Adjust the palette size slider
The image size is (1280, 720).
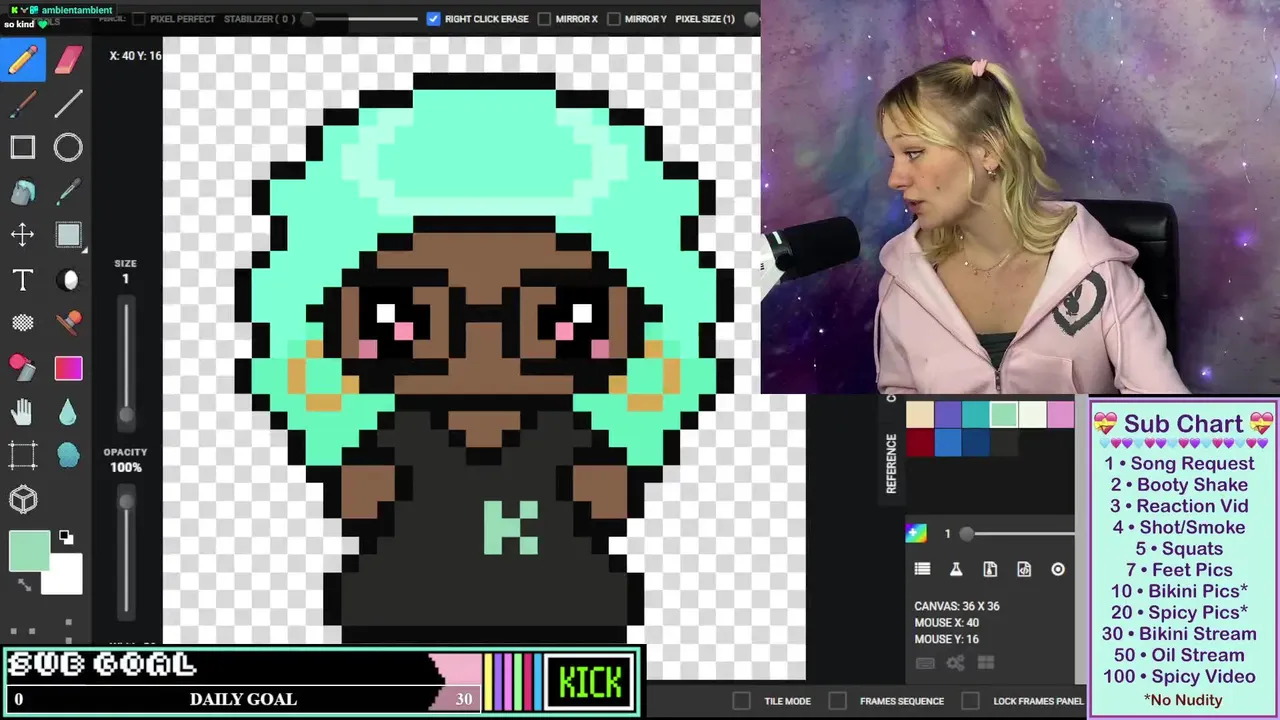(x=1018, y=534)
